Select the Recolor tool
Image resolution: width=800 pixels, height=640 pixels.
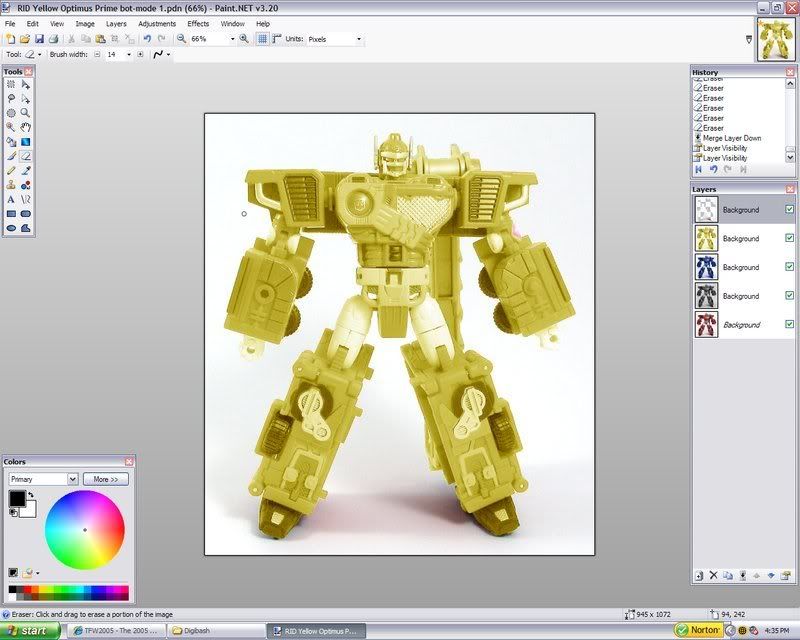pyautogui.click(x=26, y=185)
